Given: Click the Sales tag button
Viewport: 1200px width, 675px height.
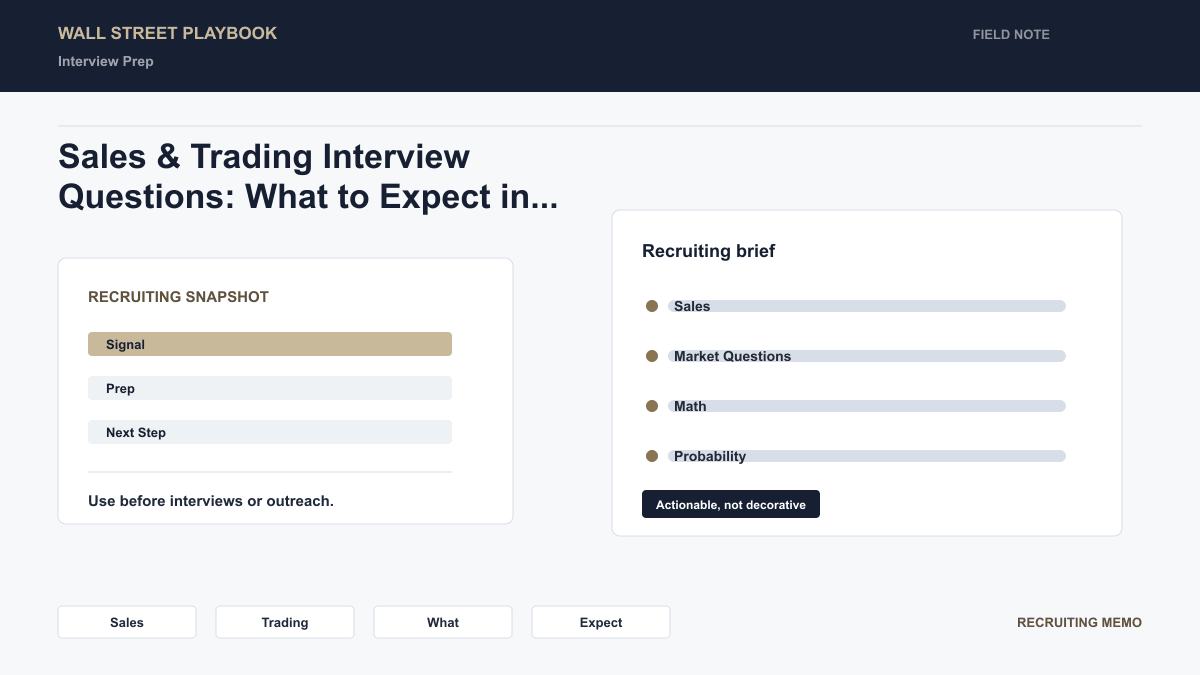Looking at the screenshot, I should pos(127,622).
